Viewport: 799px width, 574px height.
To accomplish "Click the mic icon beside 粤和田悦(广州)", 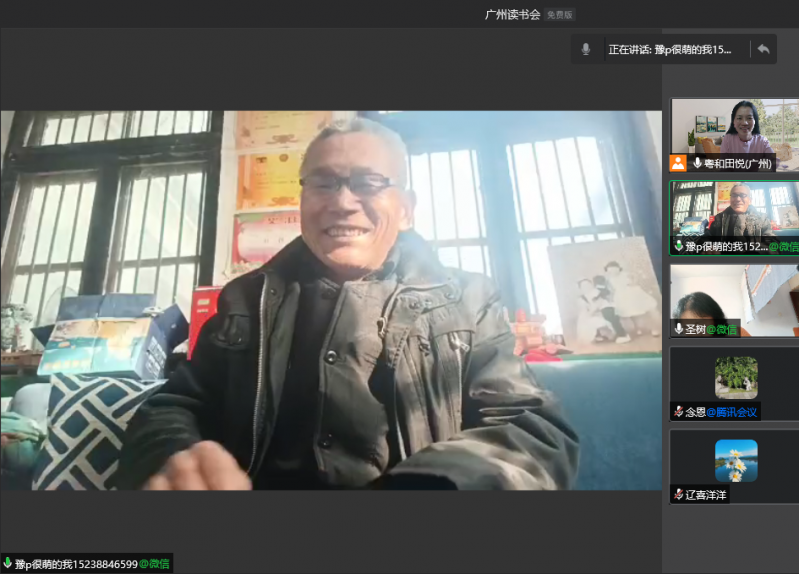I will click(x=697, y=163).
